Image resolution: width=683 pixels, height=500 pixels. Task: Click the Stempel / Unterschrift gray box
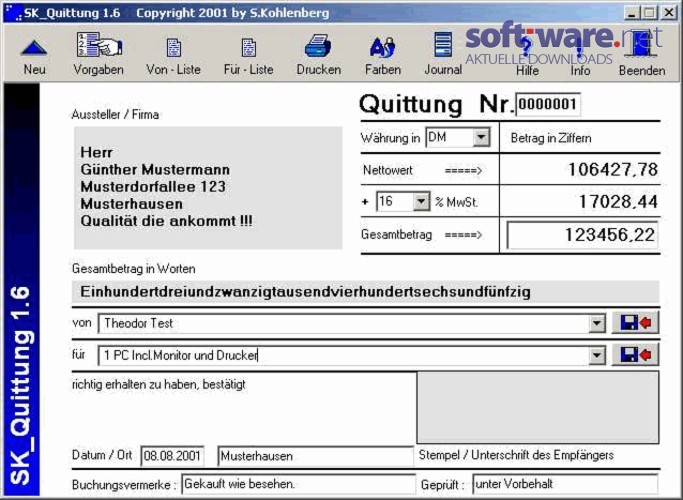tap(538, 408)
